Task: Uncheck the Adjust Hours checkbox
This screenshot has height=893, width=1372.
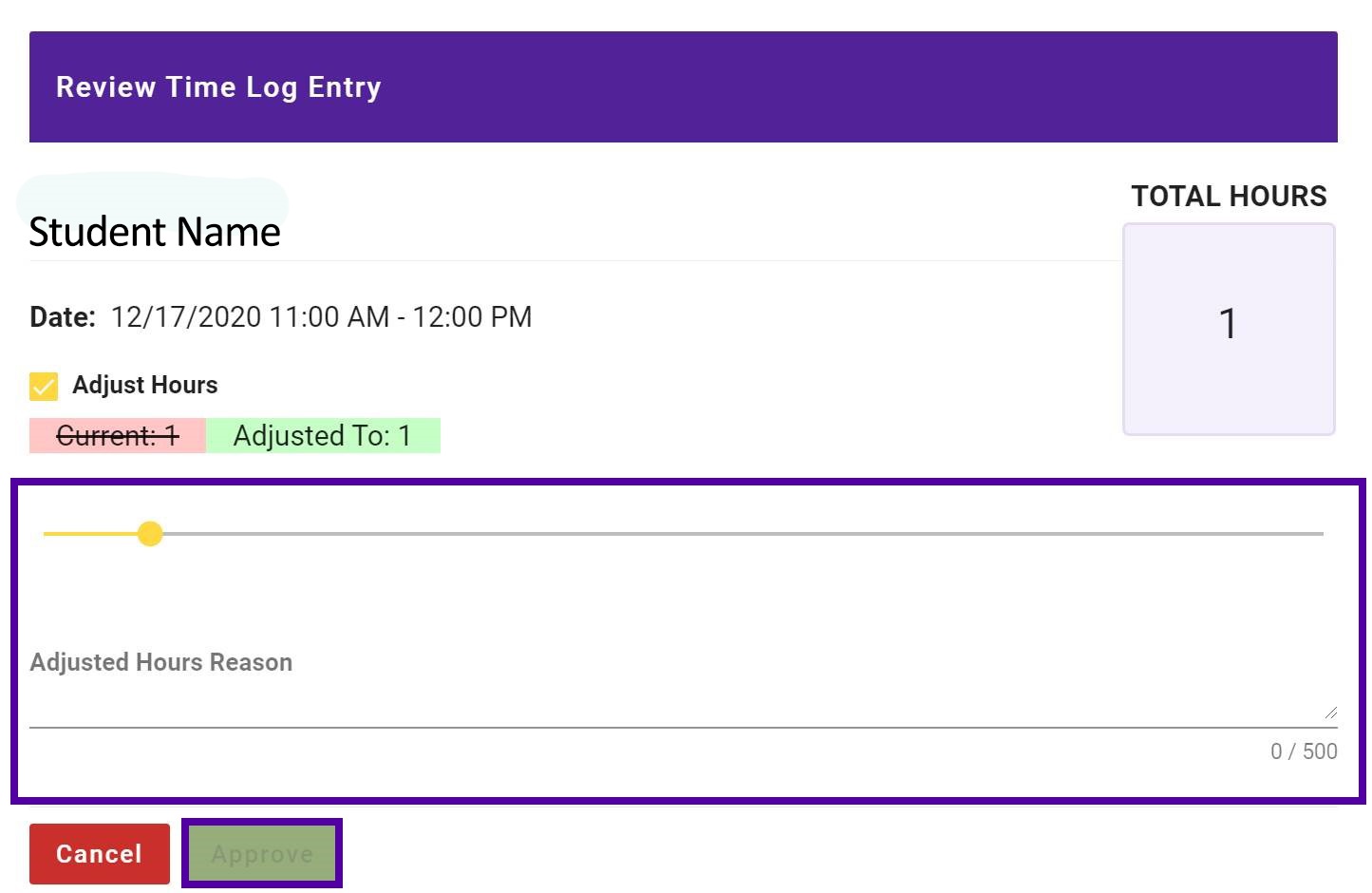Action: (x=44, y=386)
